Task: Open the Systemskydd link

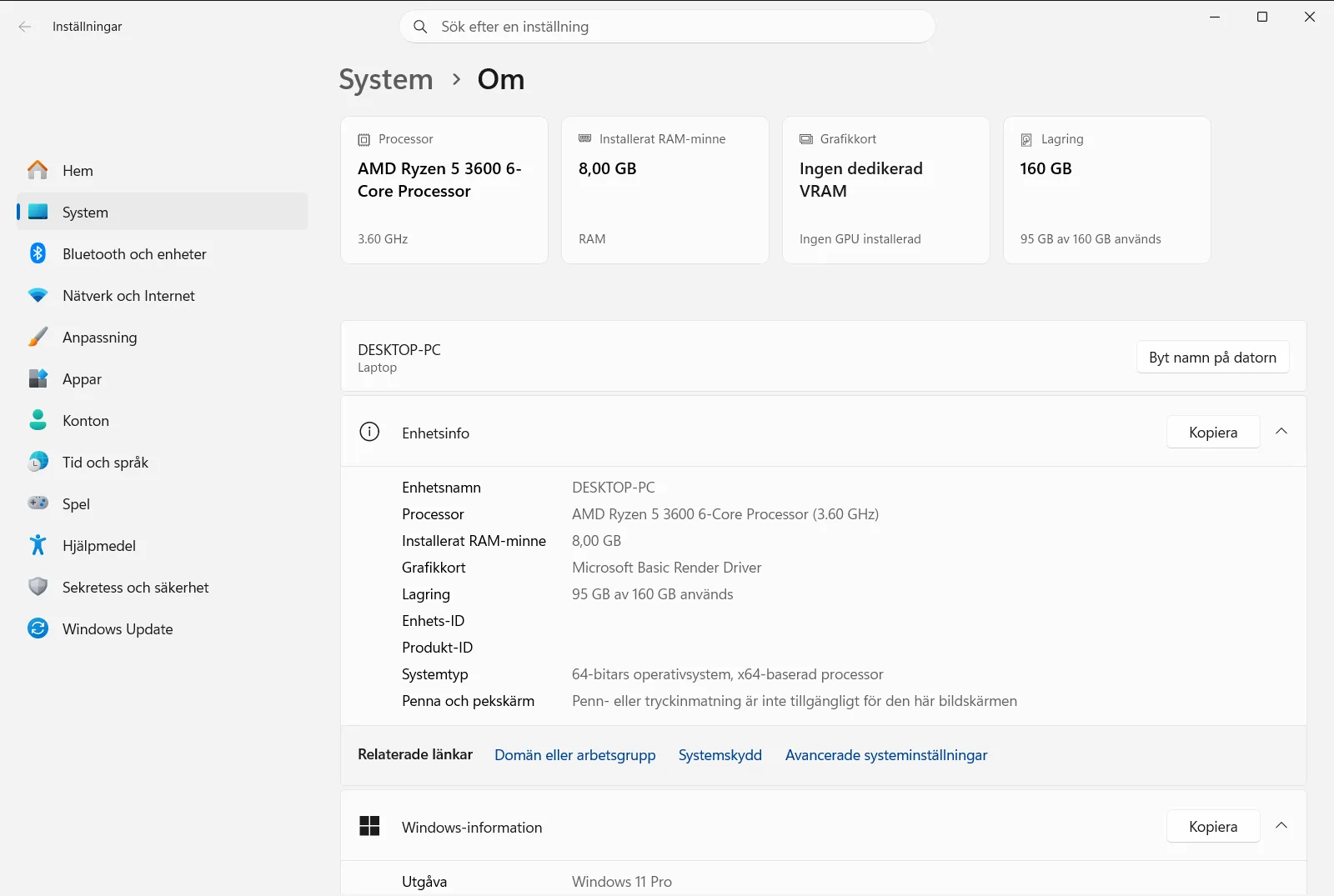Action: 720,754
